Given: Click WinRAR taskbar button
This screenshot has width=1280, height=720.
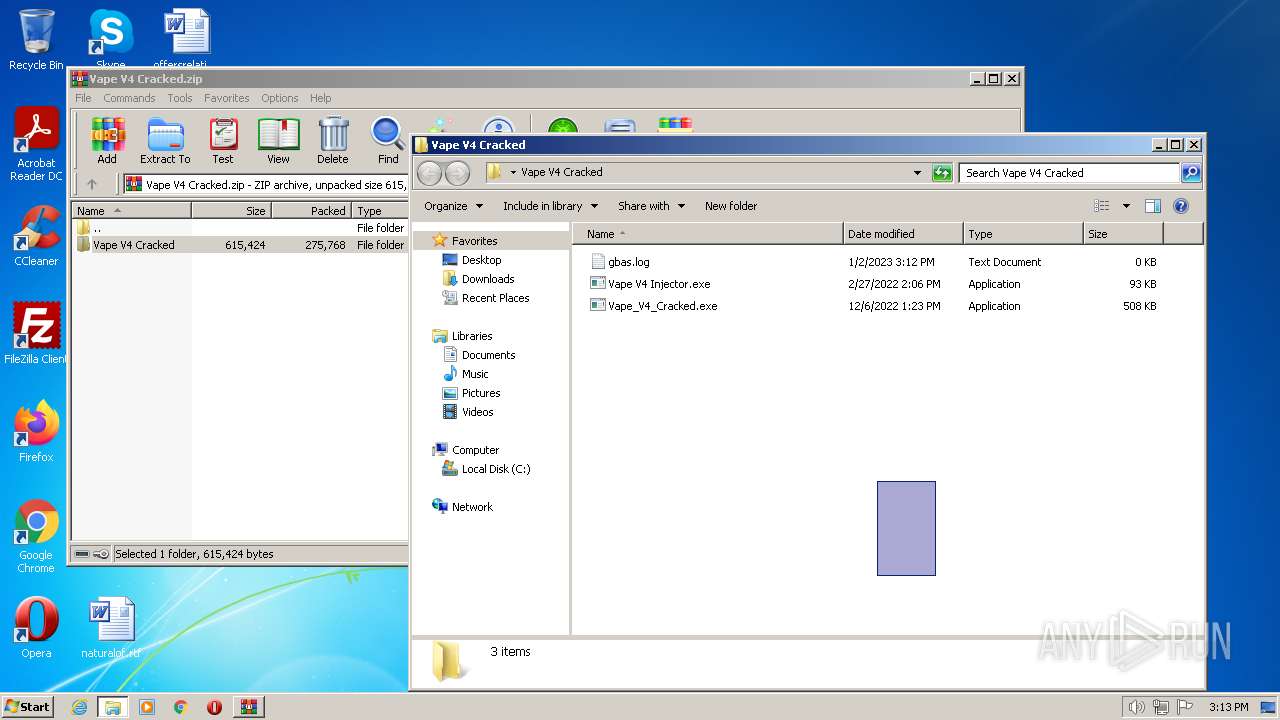Looking at the screenshot, I should tap(249, 707).
